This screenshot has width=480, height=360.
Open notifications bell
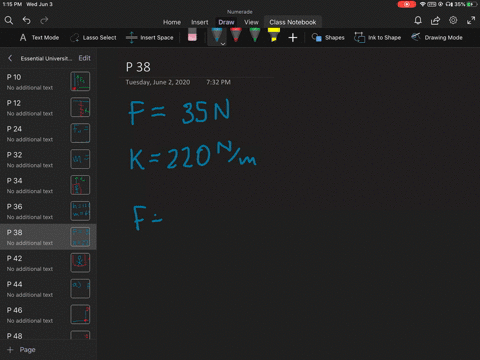pyautogui.click(x=418, y=21)
